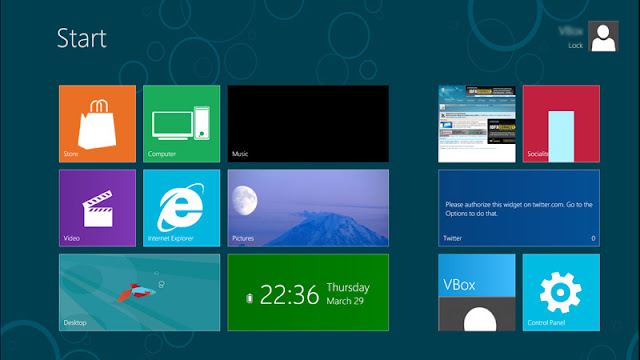The width and height of the screenshot is (640, 360).
Task: Open the Pictures tile with moon
Action: (308, 208)
